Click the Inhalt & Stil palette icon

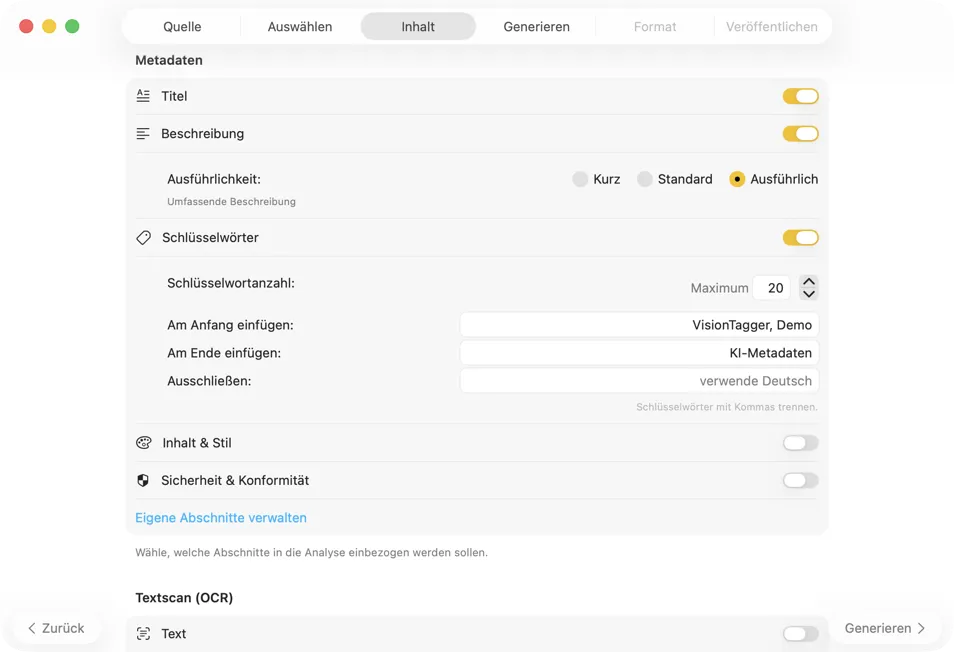(x=143, y=443)
